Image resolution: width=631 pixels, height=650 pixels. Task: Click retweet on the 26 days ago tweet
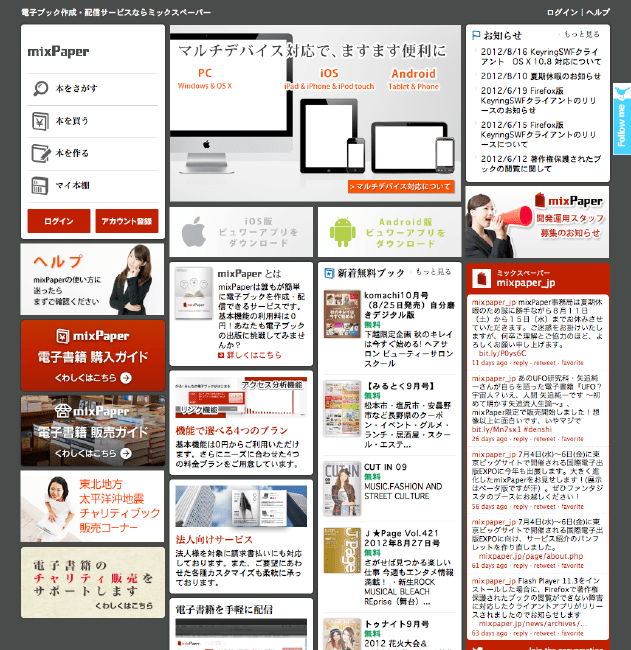point(544,439)
